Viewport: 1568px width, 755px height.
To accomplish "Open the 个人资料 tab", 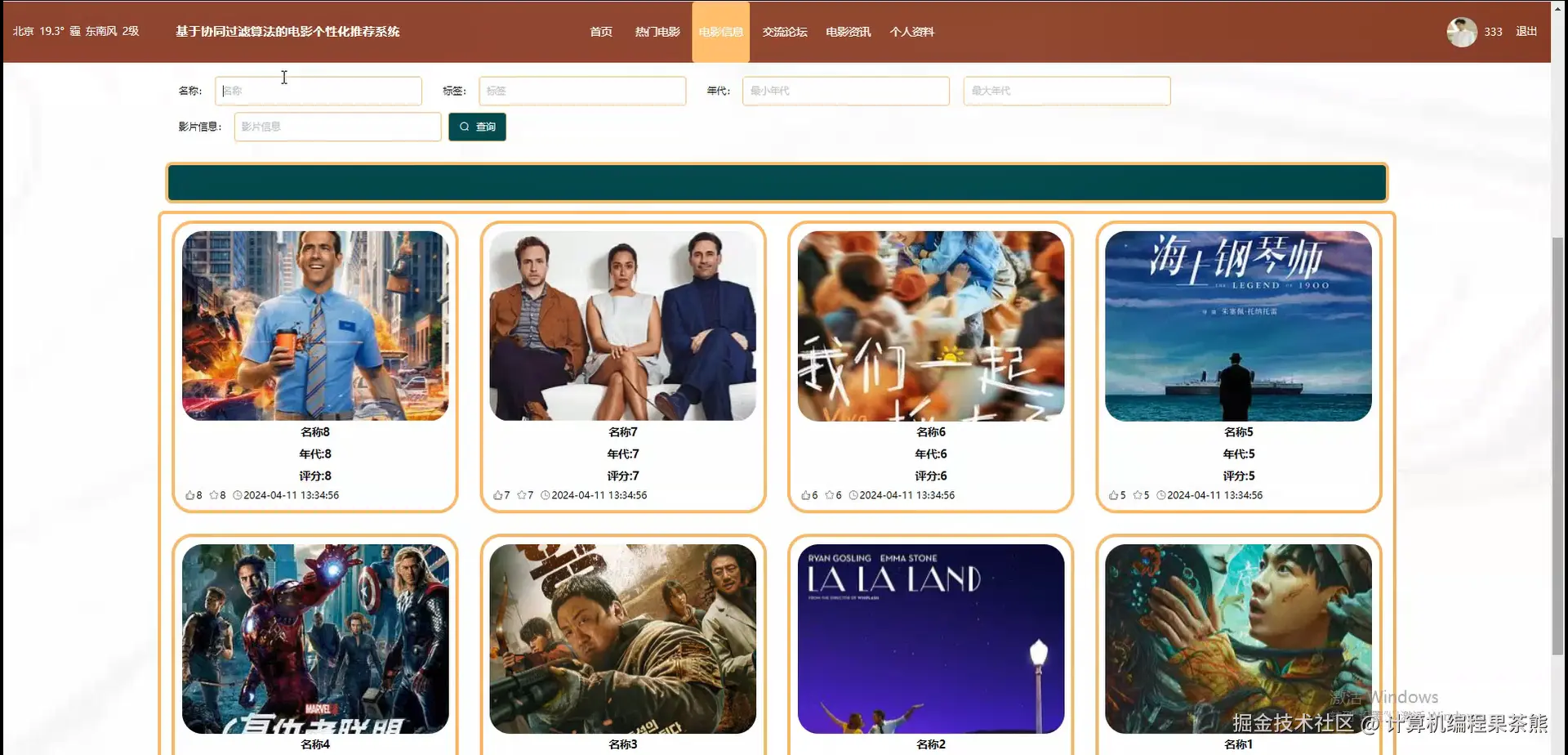I will [912, 32].
